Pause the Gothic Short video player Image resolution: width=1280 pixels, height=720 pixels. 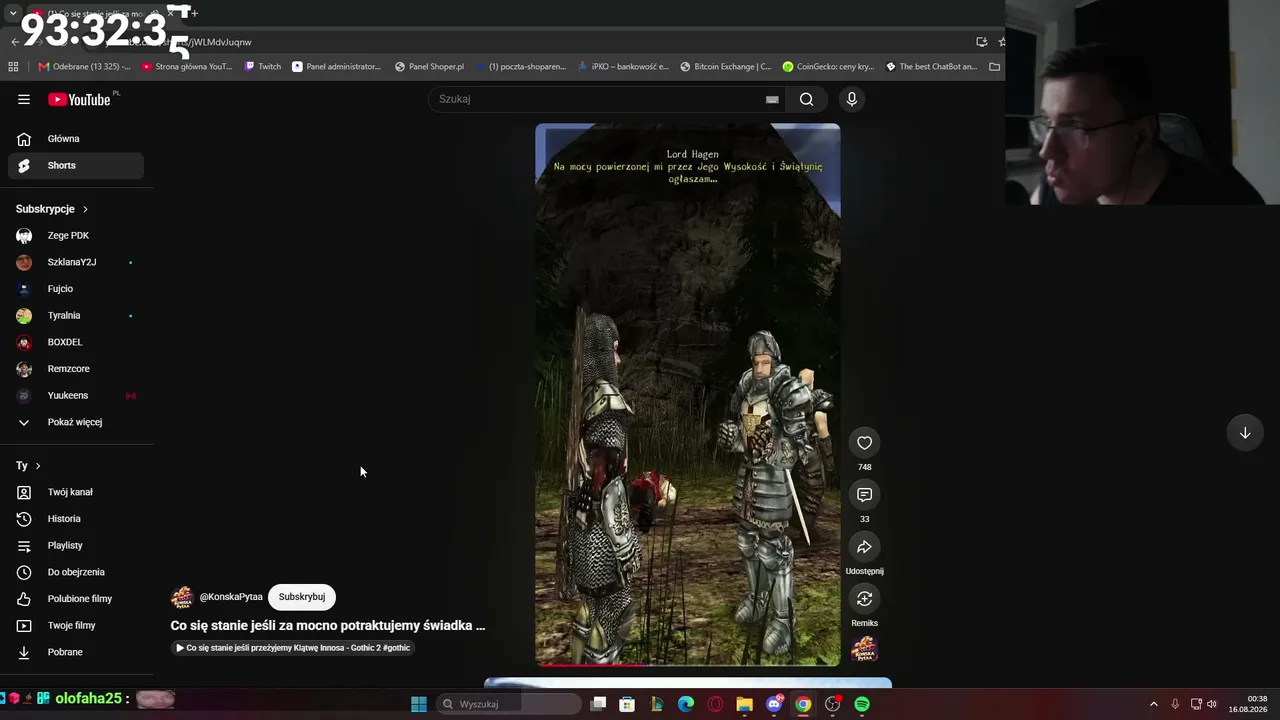688,394
